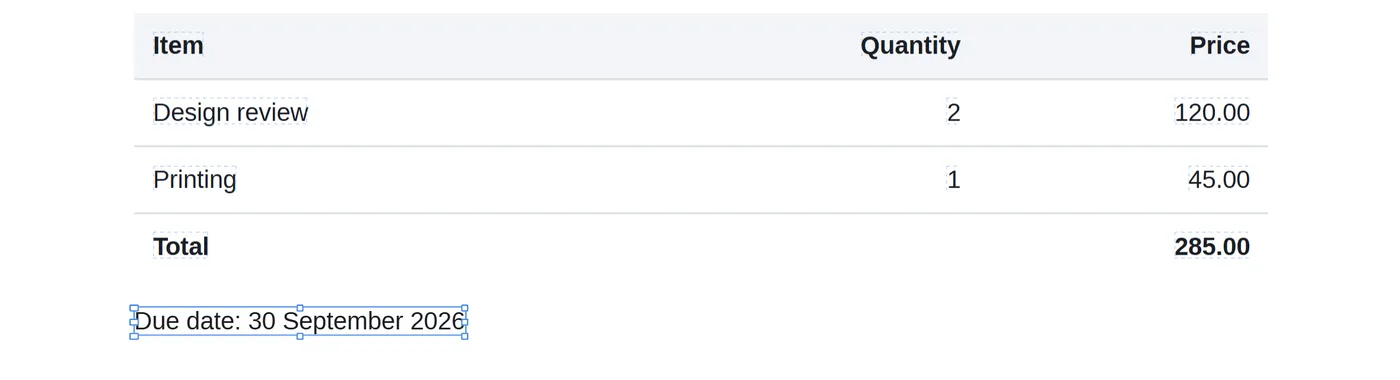
Task: Select the 45.00 price value
Action: [x=1219, y=179]
